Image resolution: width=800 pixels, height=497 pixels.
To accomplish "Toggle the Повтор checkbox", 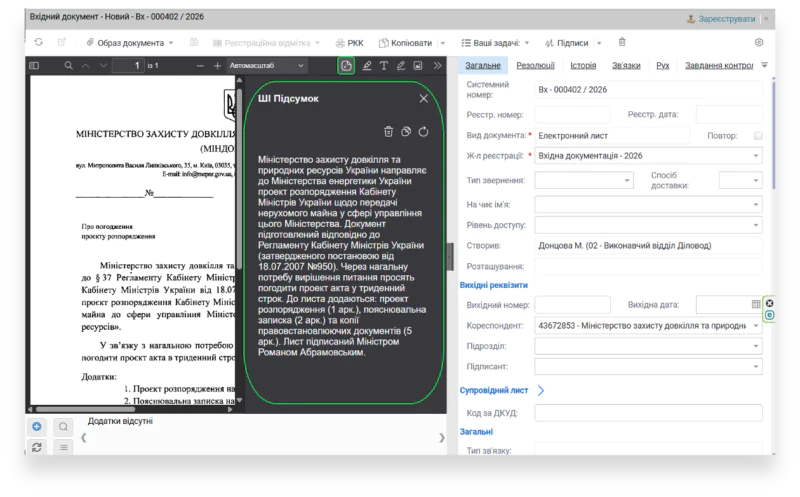I will coord(758,136).
